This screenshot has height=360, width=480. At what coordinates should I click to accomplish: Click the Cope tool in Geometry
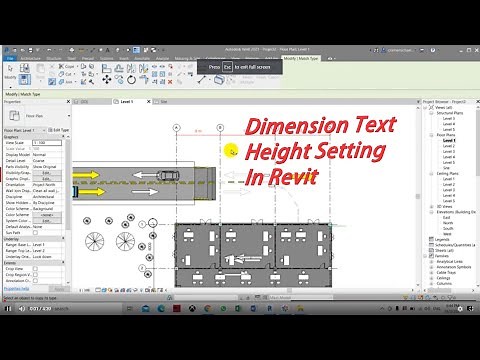[x=66, y=66]
